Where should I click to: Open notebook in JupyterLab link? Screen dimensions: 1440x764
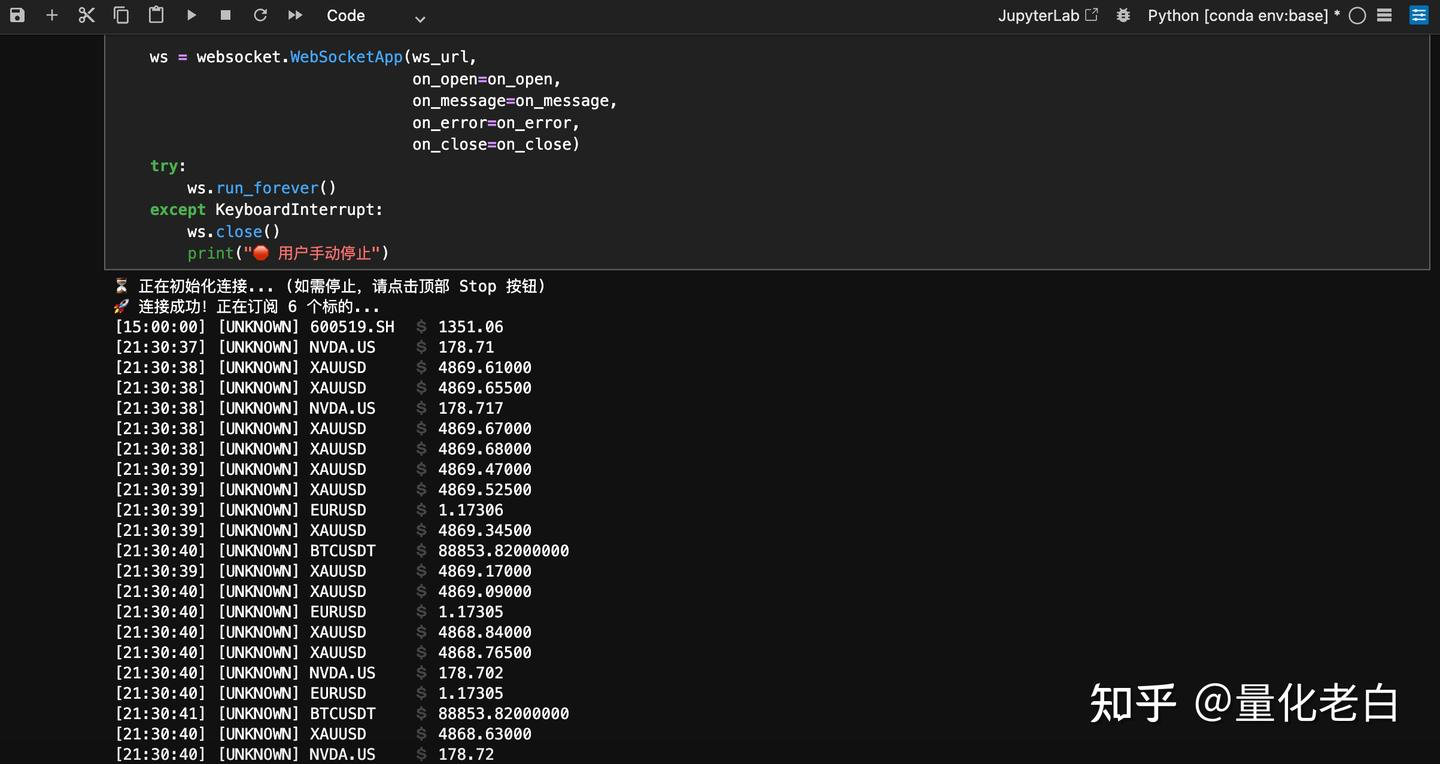(1047, 15)
